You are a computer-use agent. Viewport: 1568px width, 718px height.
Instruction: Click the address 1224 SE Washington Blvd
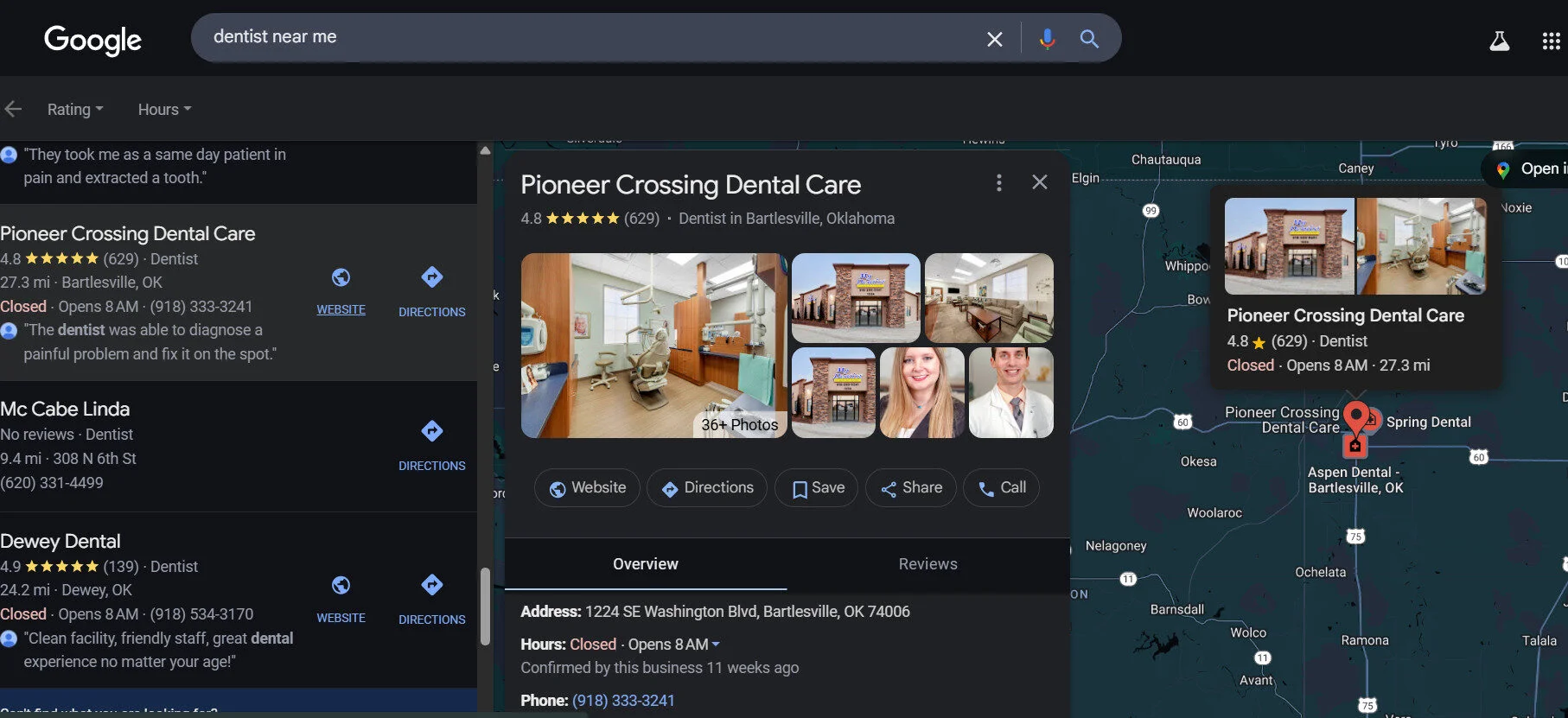pos(747,612)
